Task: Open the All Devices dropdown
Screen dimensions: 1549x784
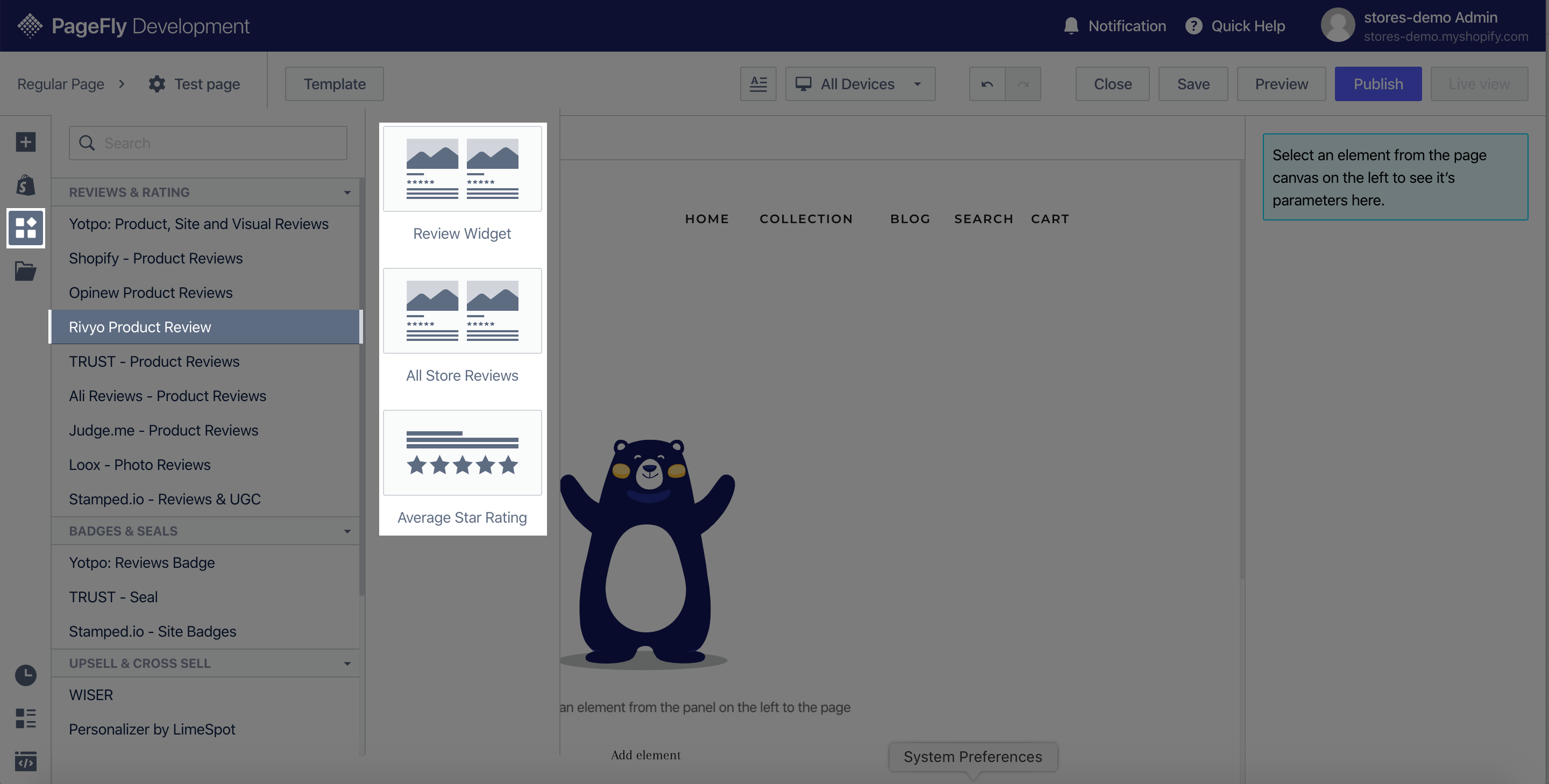Action: click(860, 84)
